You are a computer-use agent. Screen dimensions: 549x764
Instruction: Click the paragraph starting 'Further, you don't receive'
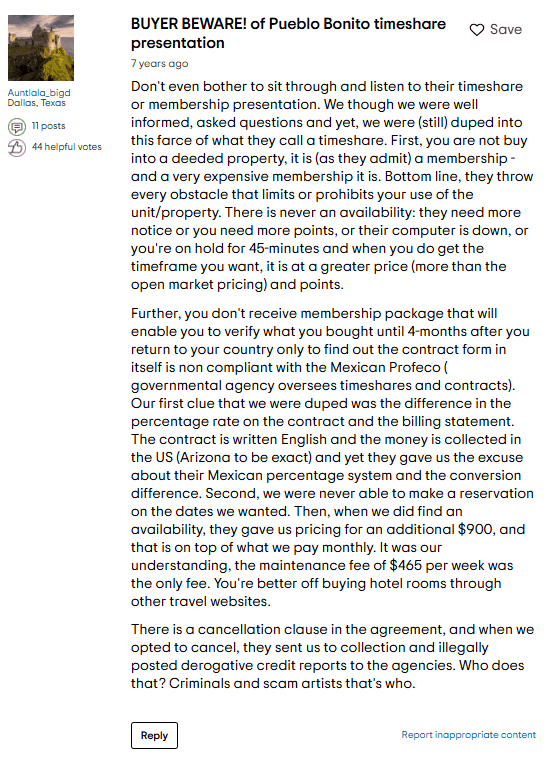pos(332,457)
